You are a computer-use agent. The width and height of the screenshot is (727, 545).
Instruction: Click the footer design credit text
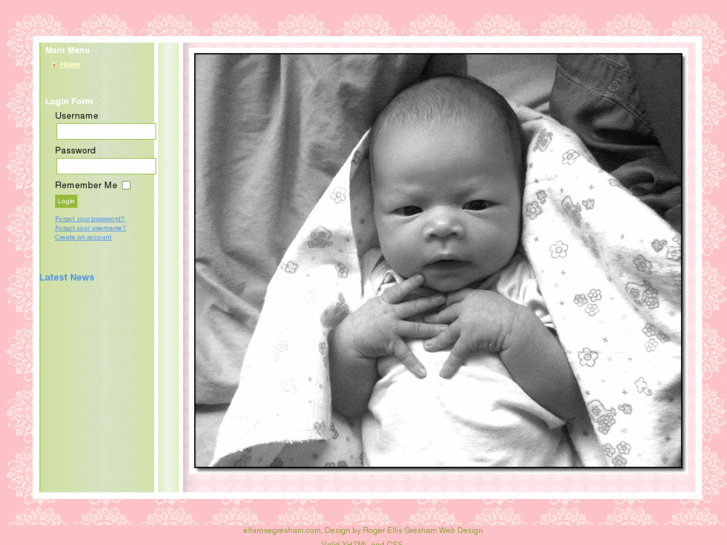tap(363, 530)
